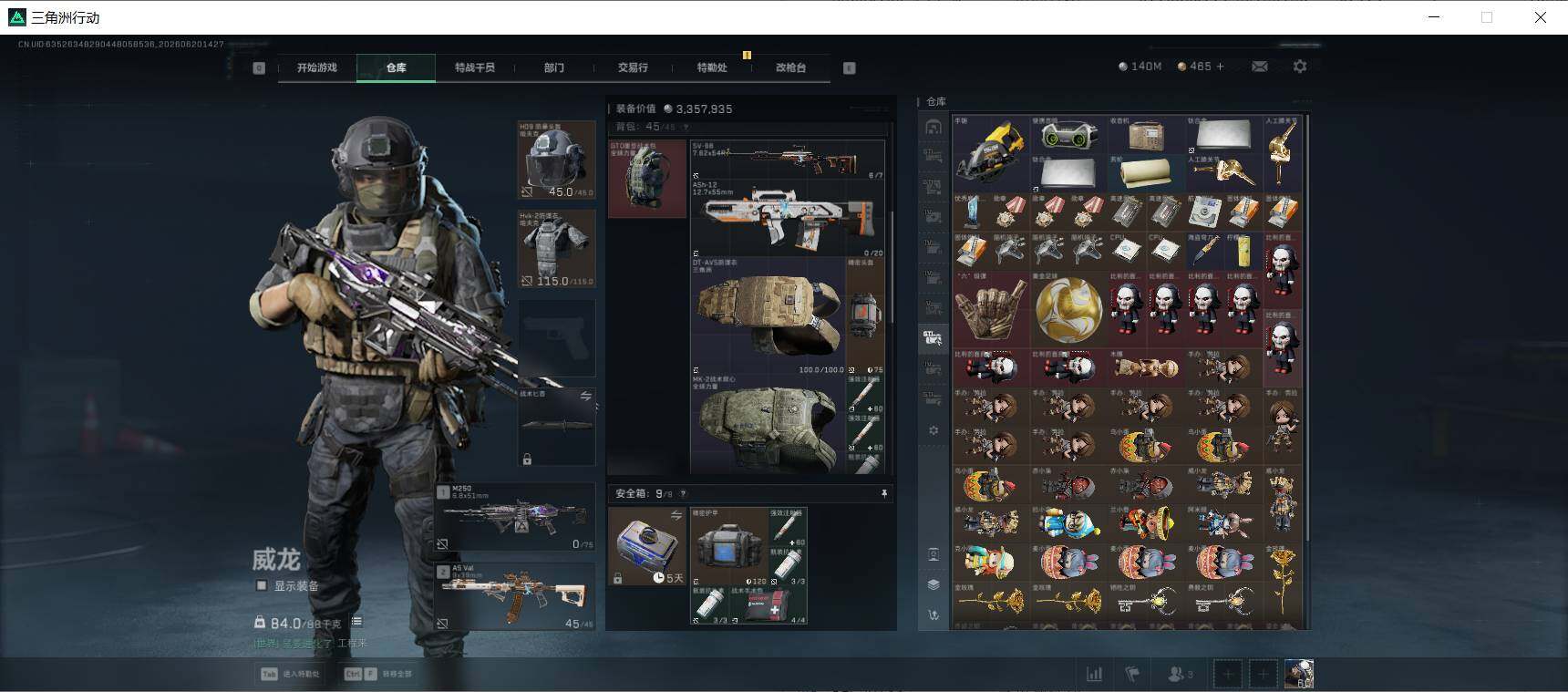Select the SV-98 sniper rifle in backpack
The width and height of the screenshot is (1568, 692).
(787, 160)
